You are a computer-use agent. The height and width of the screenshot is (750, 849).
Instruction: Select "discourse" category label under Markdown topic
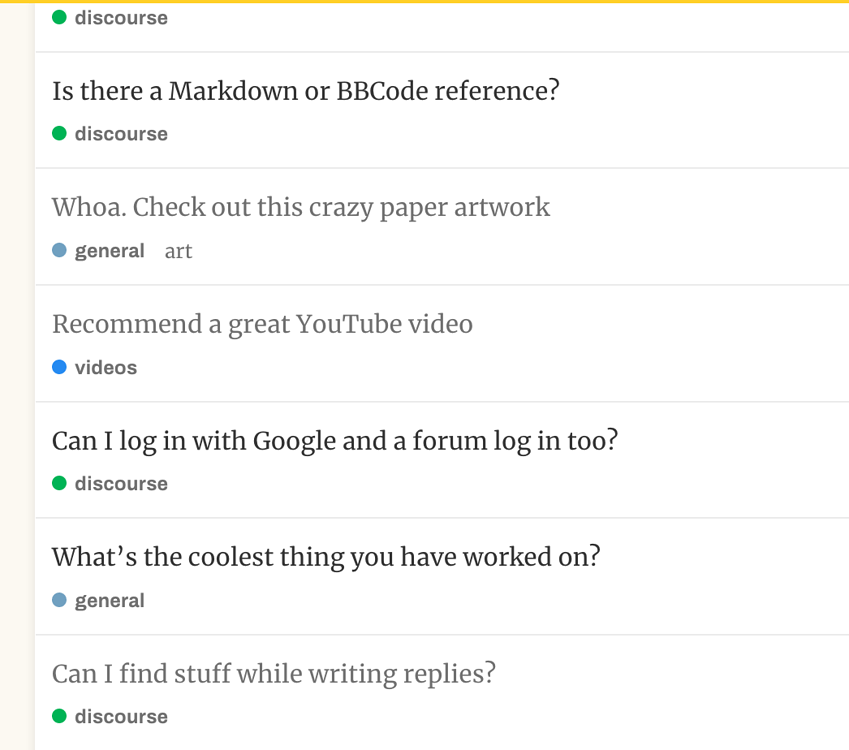click(x=121, y=134)
